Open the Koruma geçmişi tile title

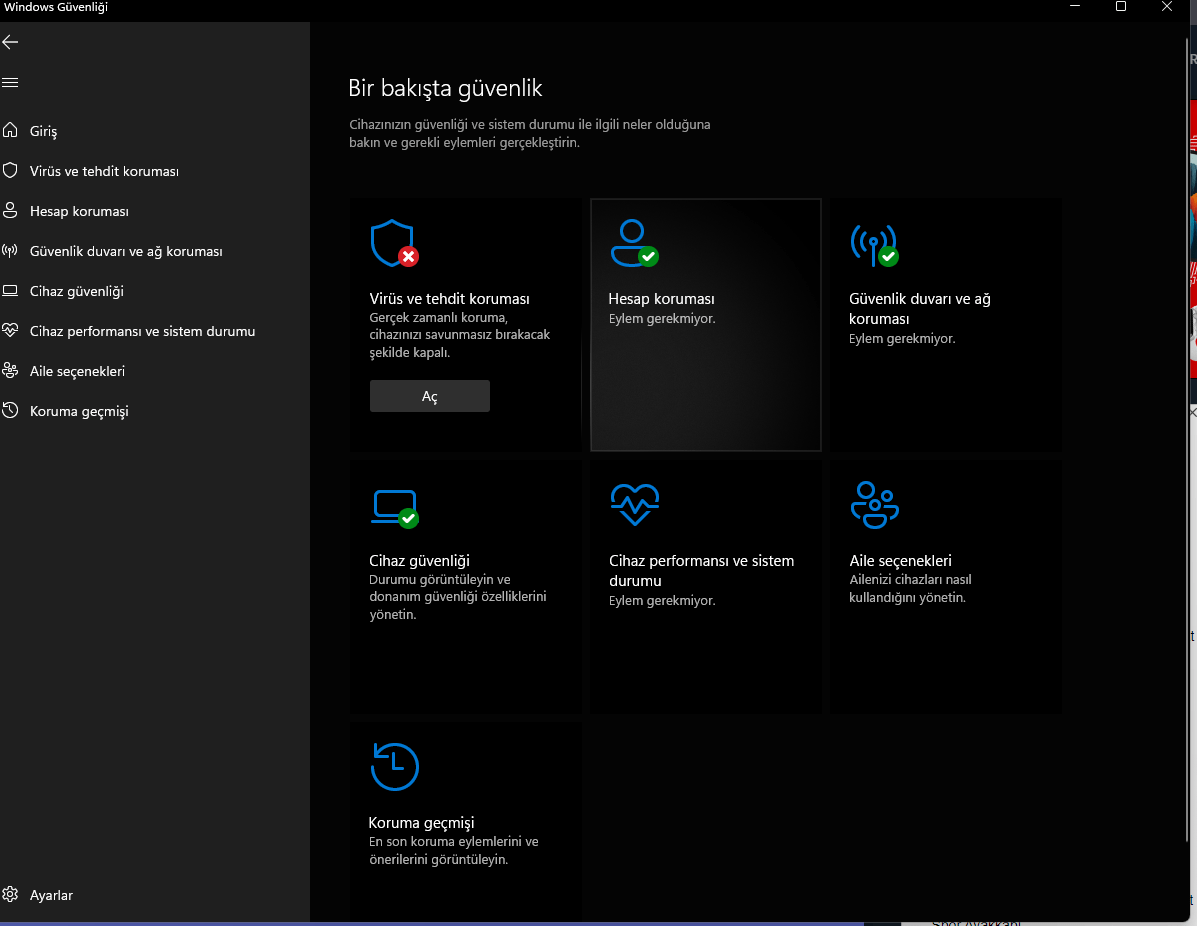coord(421,822)
